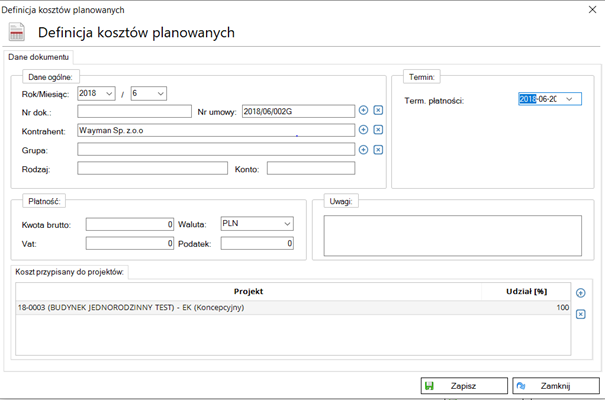Click the document icon beside the dialog title
Screen dimensions: 605x400
[17, 32]
